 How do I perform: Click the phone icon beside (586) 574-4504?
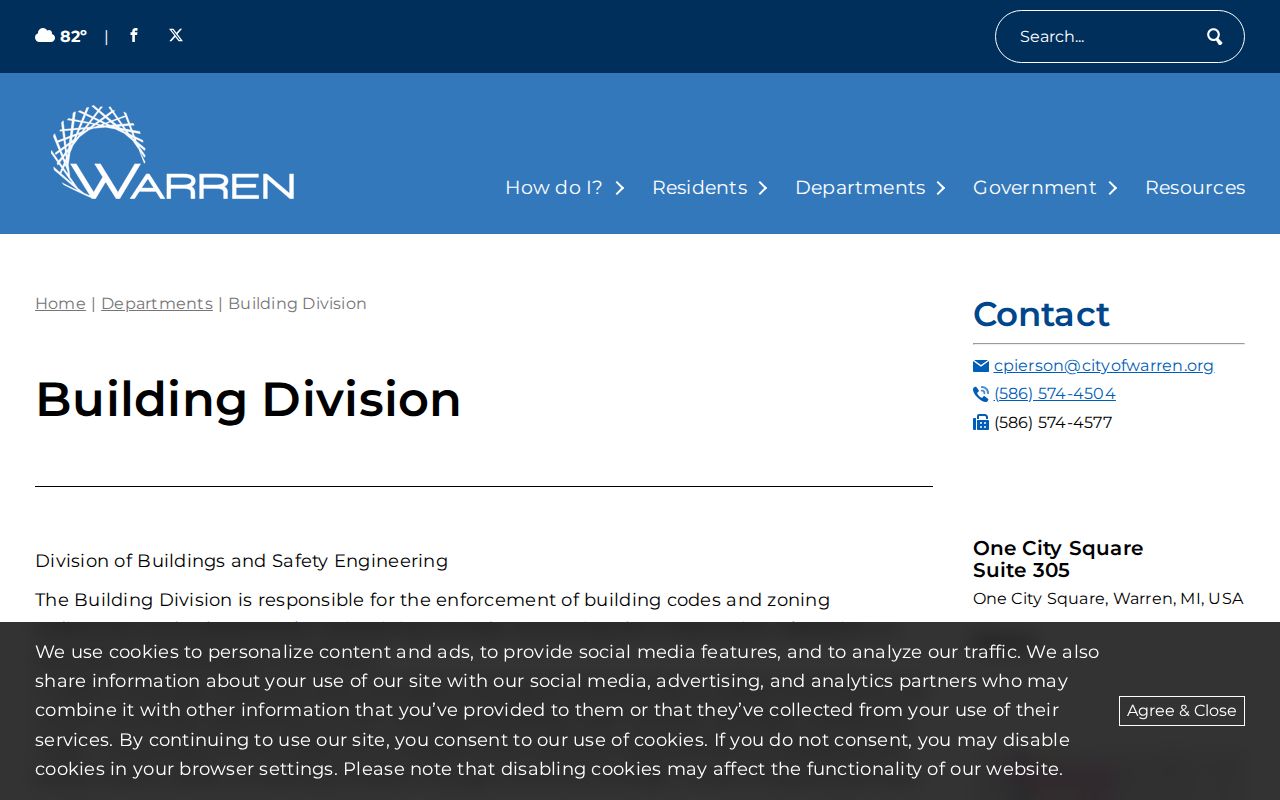tap(981, 394)
